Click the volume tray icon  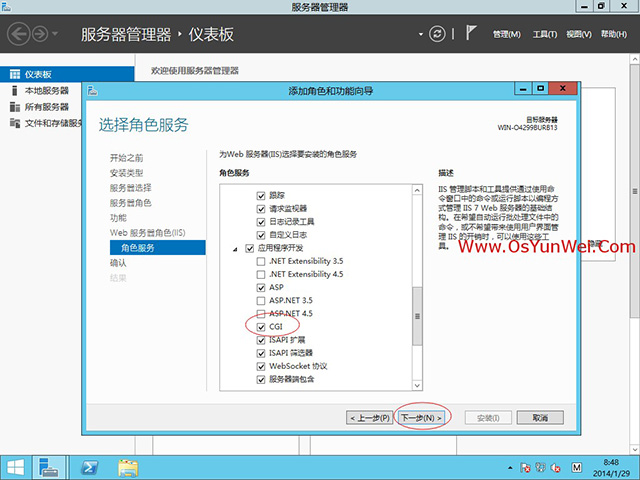556,468
